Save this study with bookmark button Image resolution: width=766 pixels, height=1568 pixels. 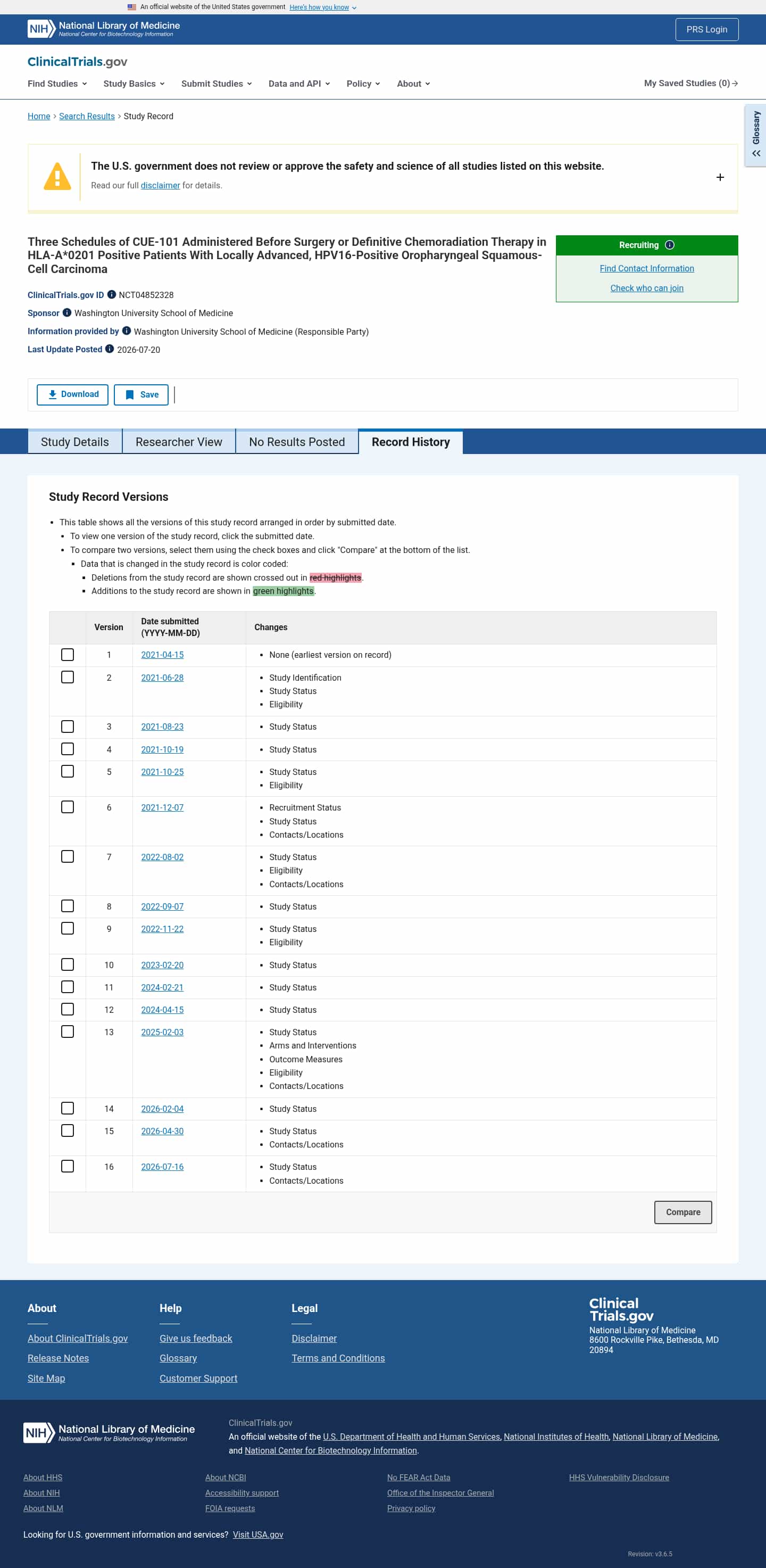[x=141, y=394]
